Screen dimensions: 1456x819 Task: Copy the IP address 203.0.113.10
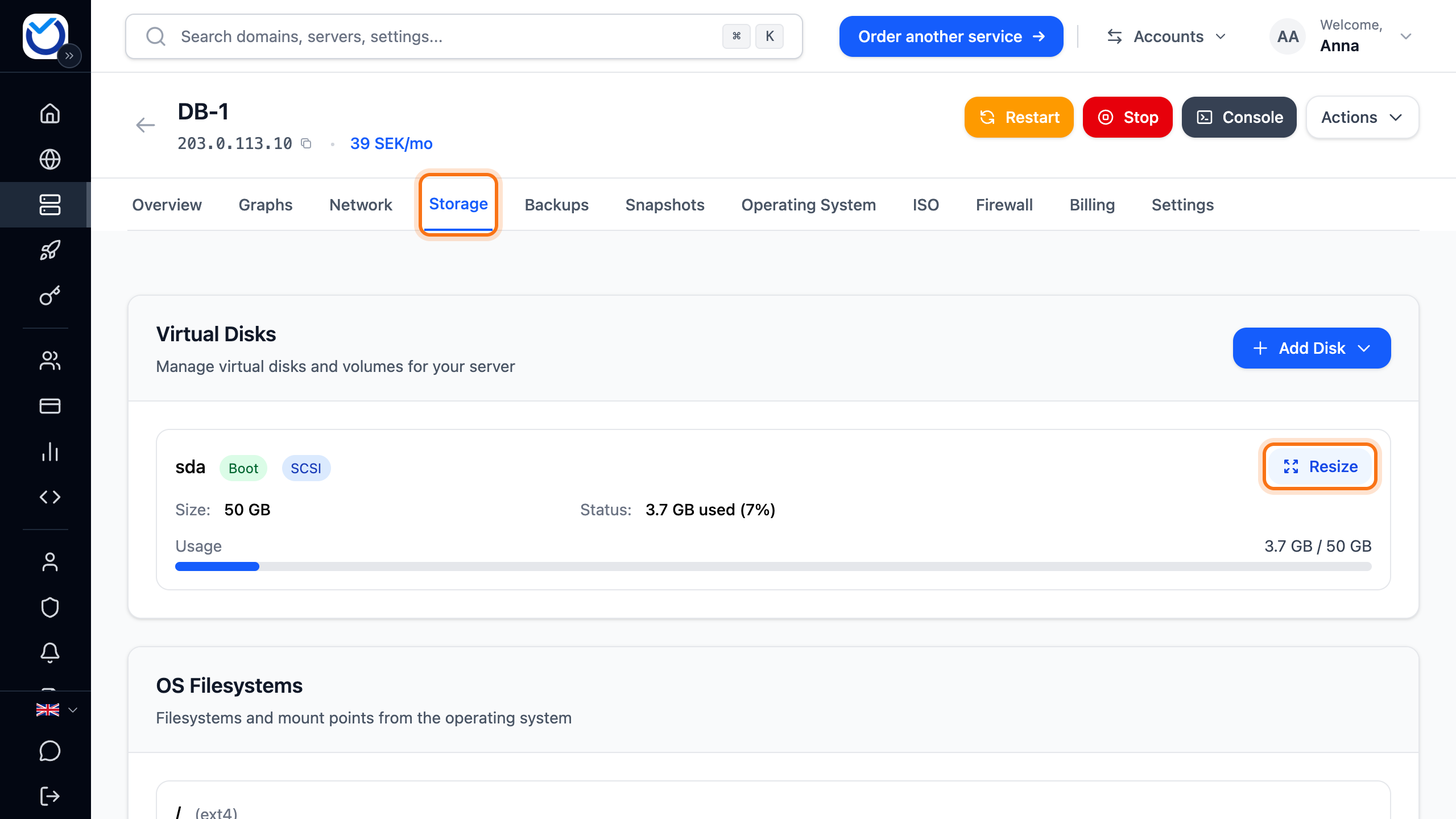[x=306, y=143]
